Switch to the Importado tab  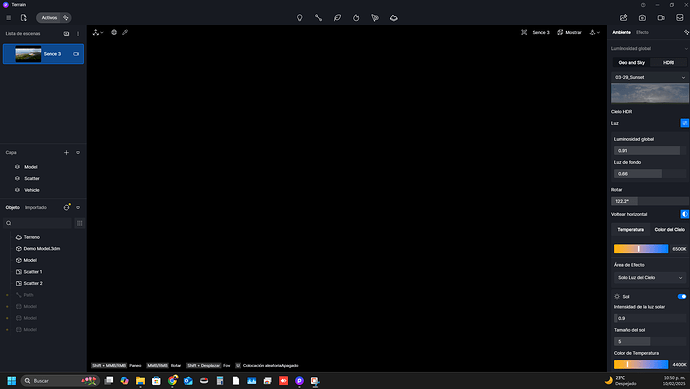click(x=36, y=207)
